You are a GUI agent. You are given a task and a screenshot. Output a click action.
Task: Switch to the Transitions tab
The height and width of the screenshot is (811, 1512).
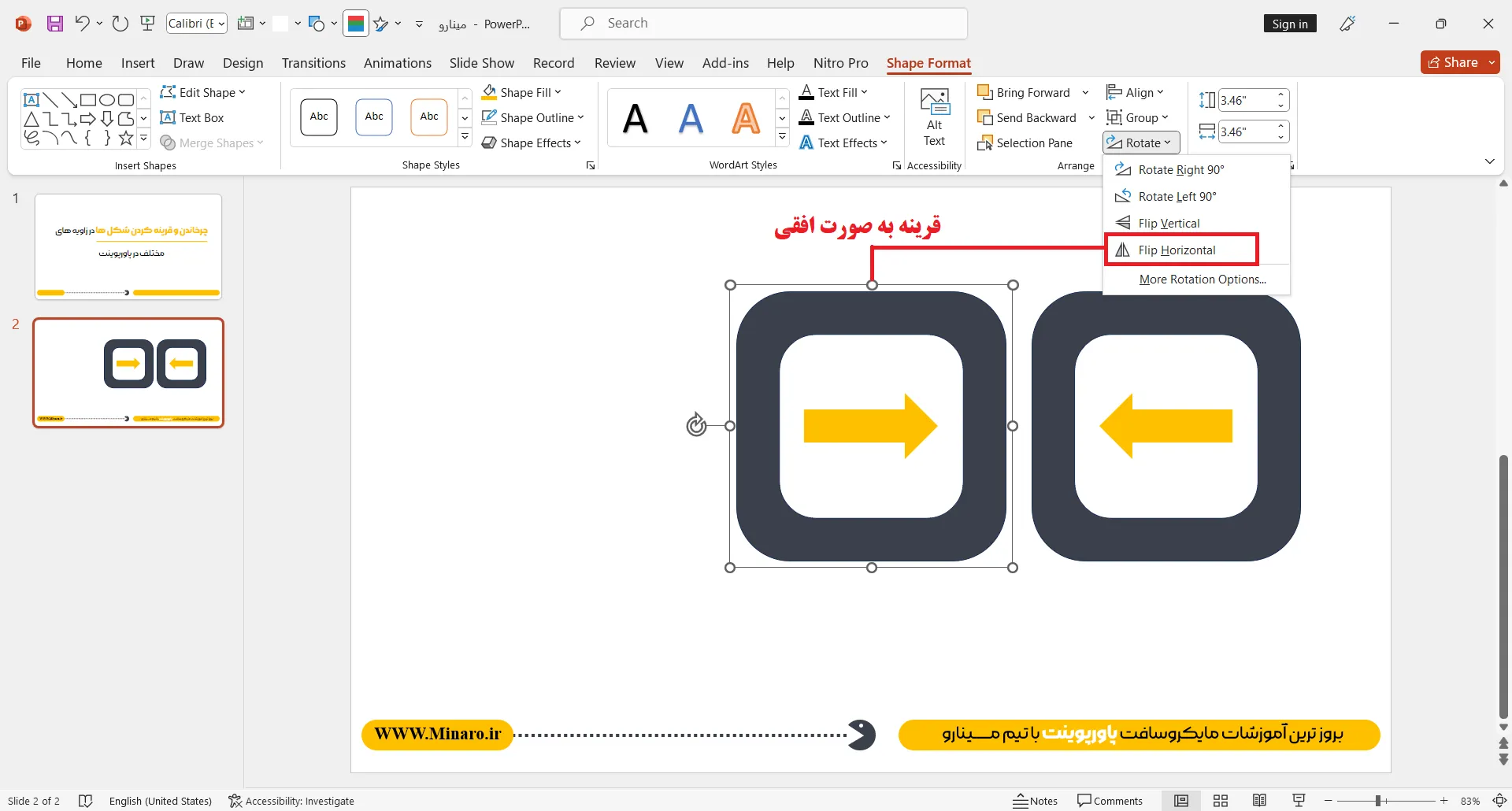313,63
